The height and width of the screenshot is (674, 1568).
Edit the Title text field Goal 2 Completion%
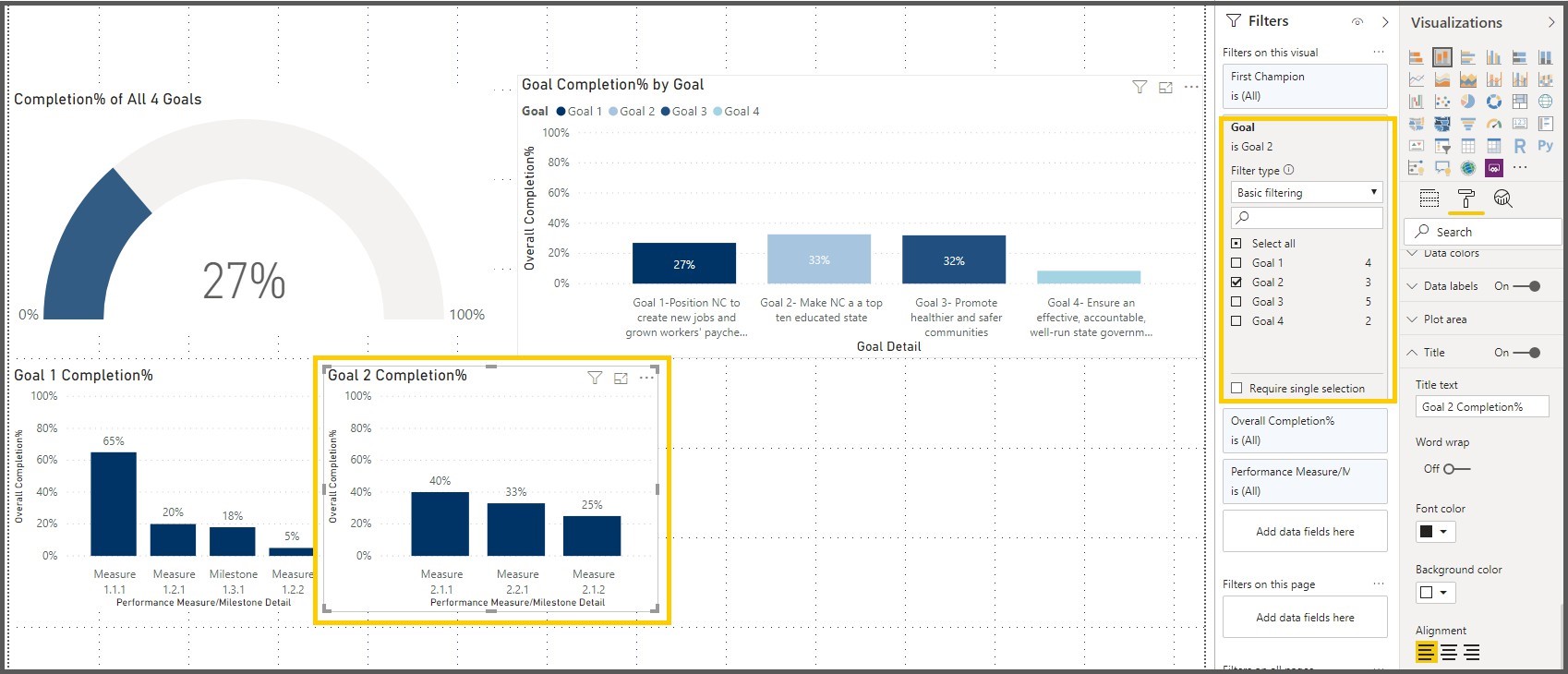coord(1482,406)
